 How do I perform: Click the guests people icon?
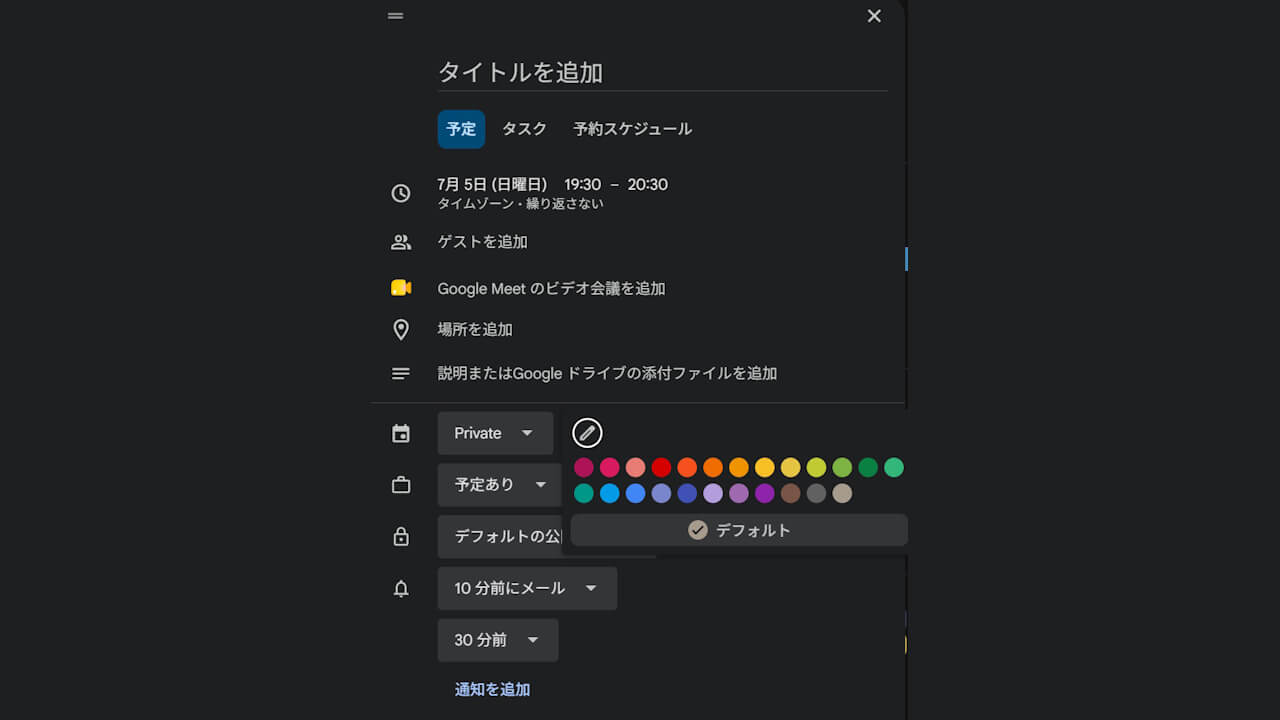coord(401,242)
